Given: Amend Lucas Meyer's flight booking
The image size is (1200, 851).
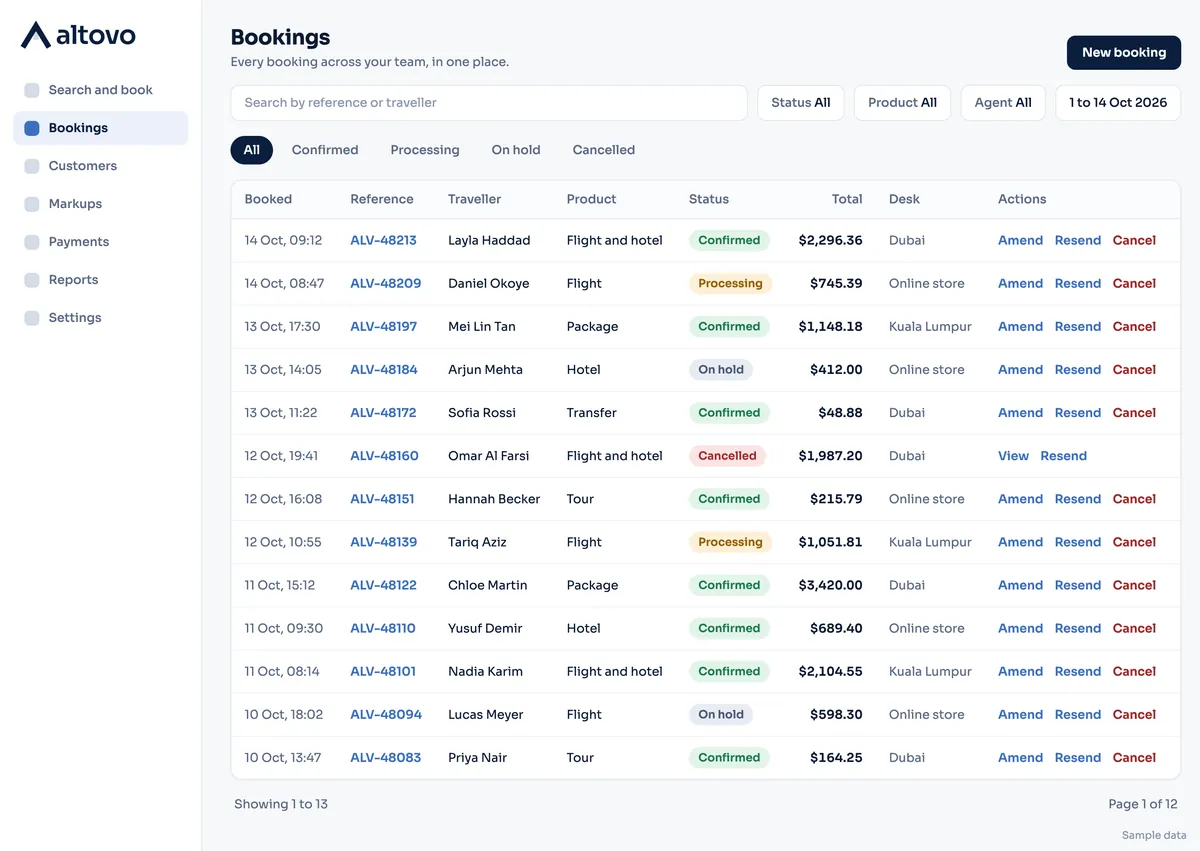Looking at the screenshot, I should coord(1020,714).
